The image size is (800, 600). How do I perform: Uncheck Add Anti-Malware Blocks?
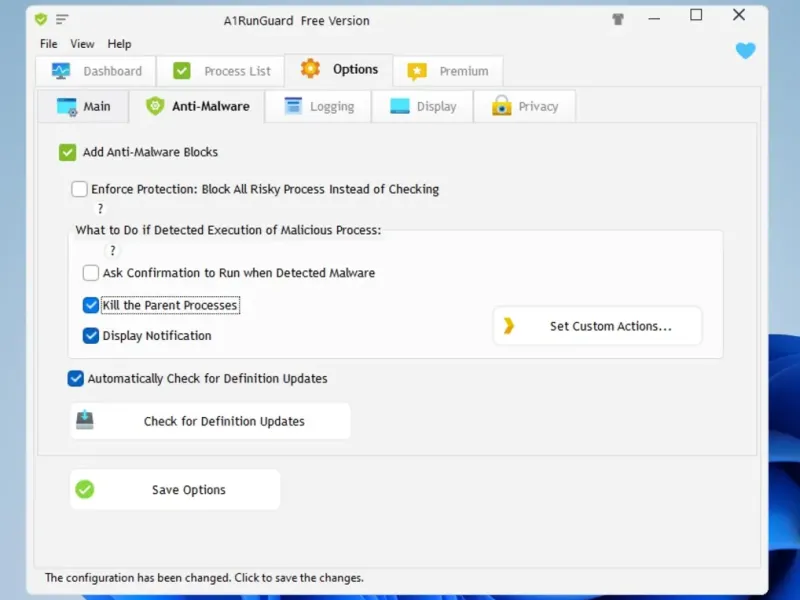tap(67, 152)
